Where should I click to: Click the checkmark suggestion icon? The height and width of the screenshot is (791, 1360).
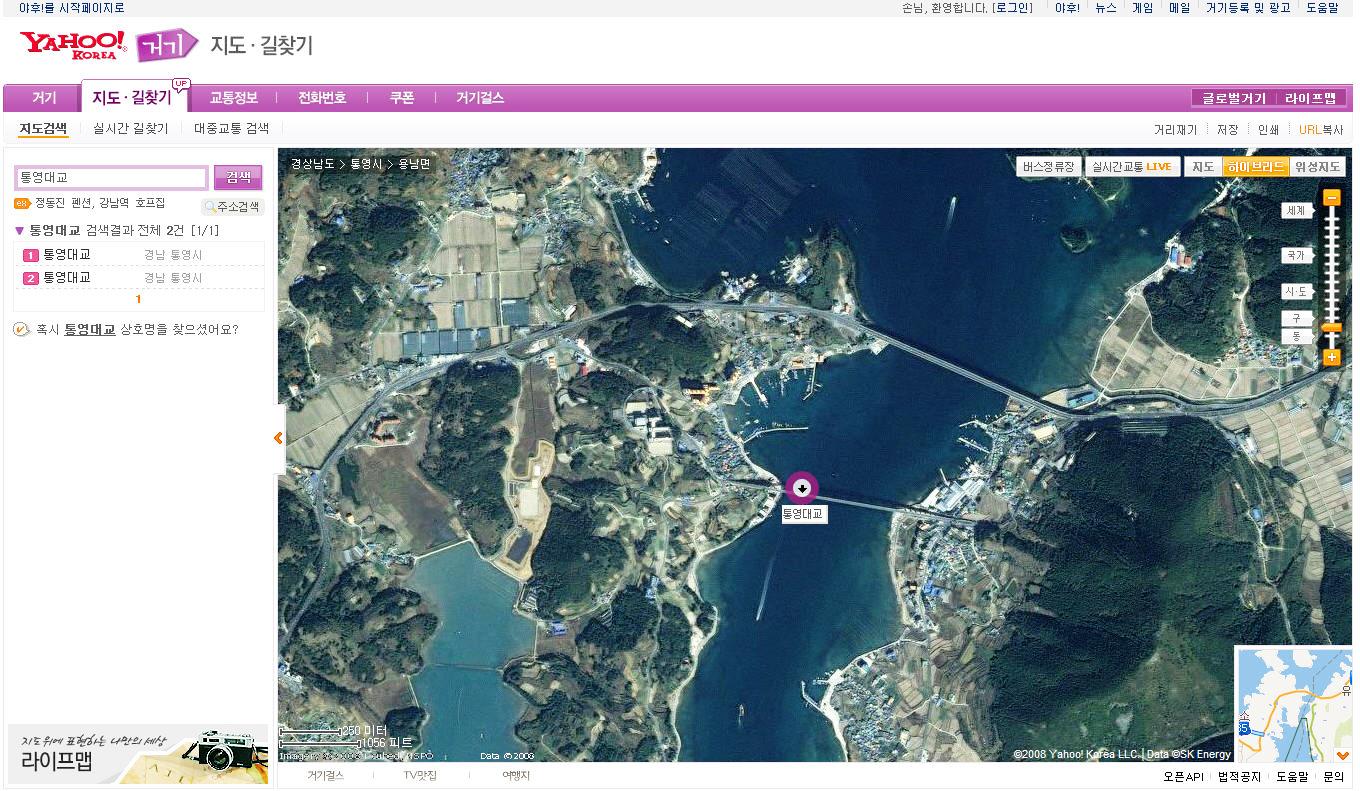[22, 329]
